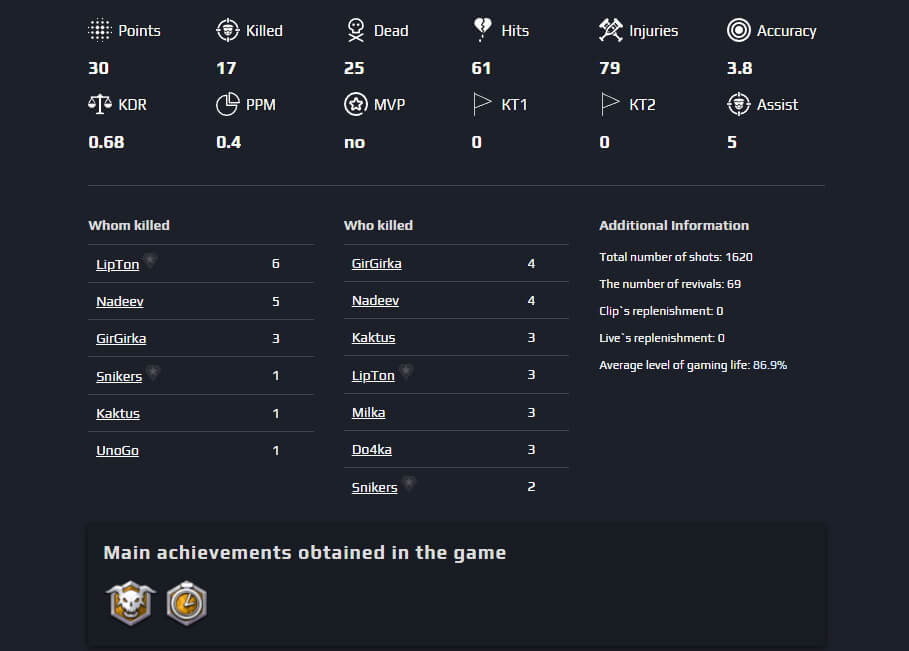Viewport: 909px width, 651px height.
Task: Click the KT1 flag icon
Action: pos(482,104)
